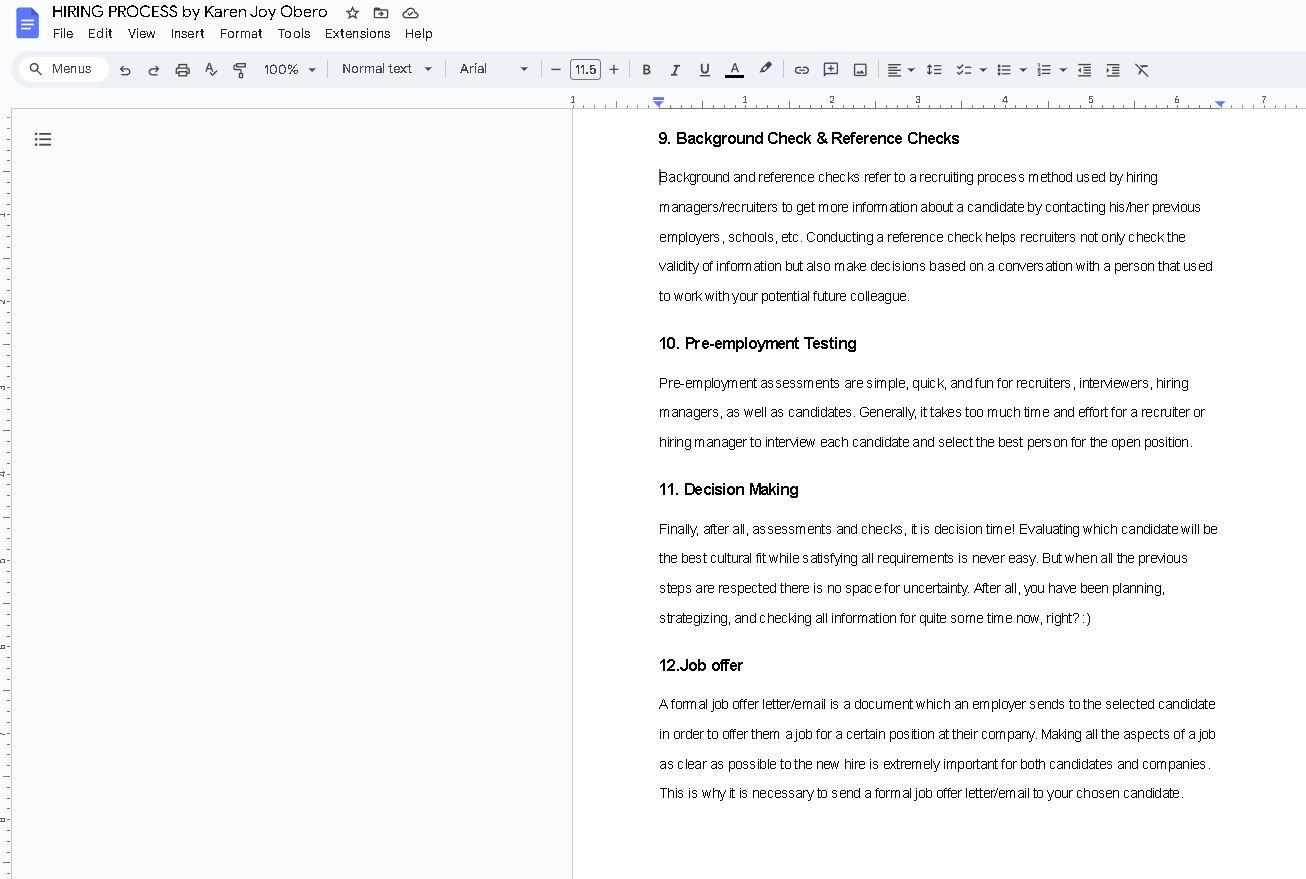Click the line starting 'A formal job offer letter/email is'
This screenshot has width=1306, height=879.
[x=937, y=704]
